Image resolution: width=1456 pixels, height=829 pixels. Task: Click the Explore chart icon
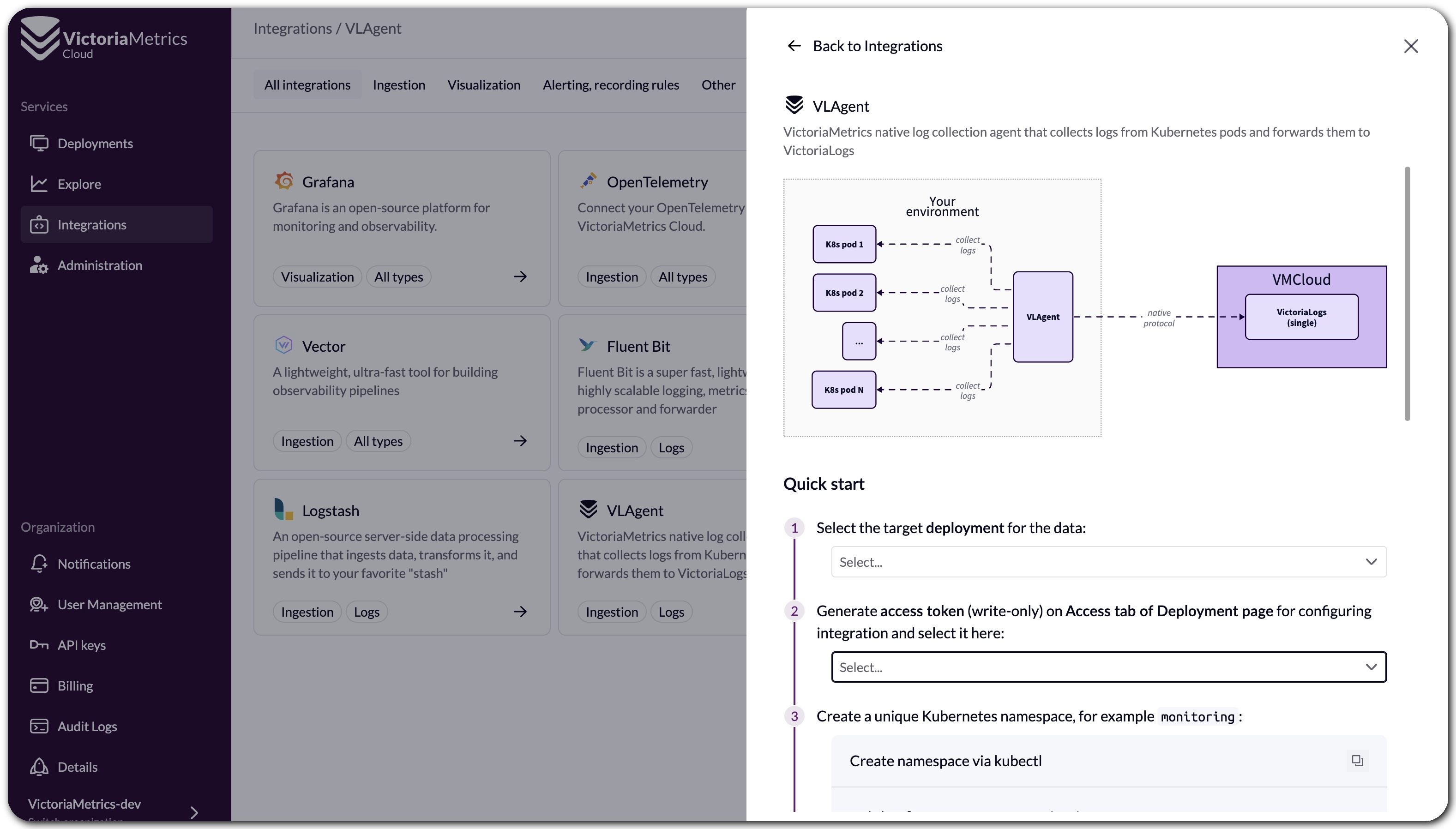(x=39, y=184)
